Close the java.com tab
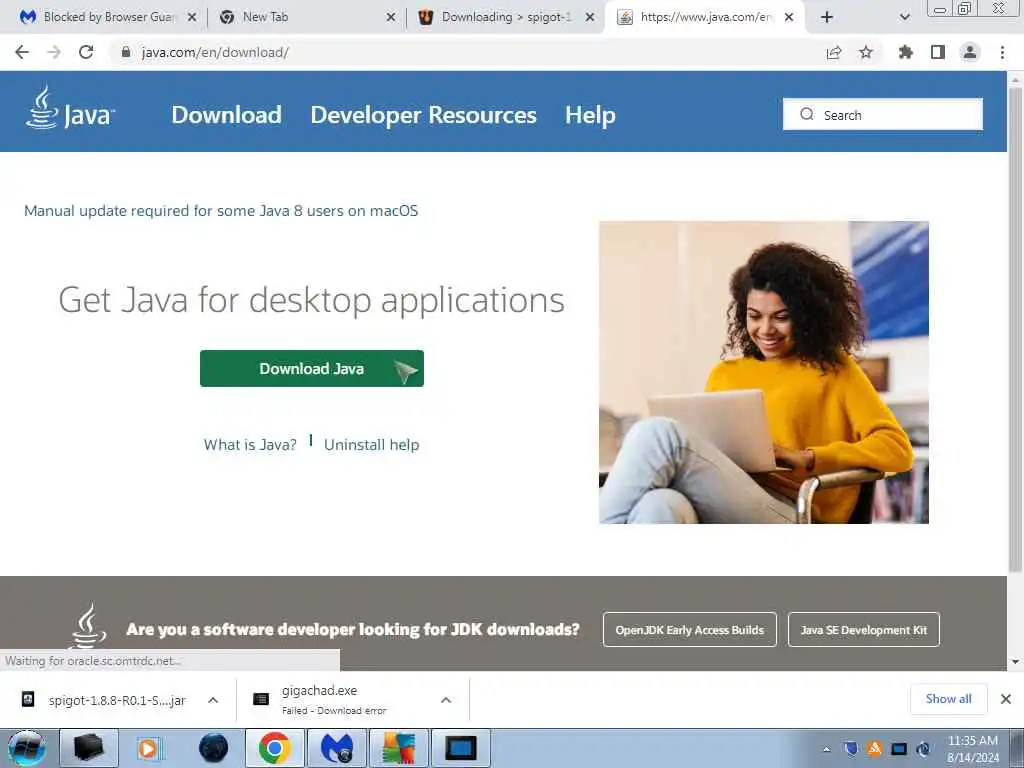The height and width of the screenshot is (768, 1024). click(789, 17)
